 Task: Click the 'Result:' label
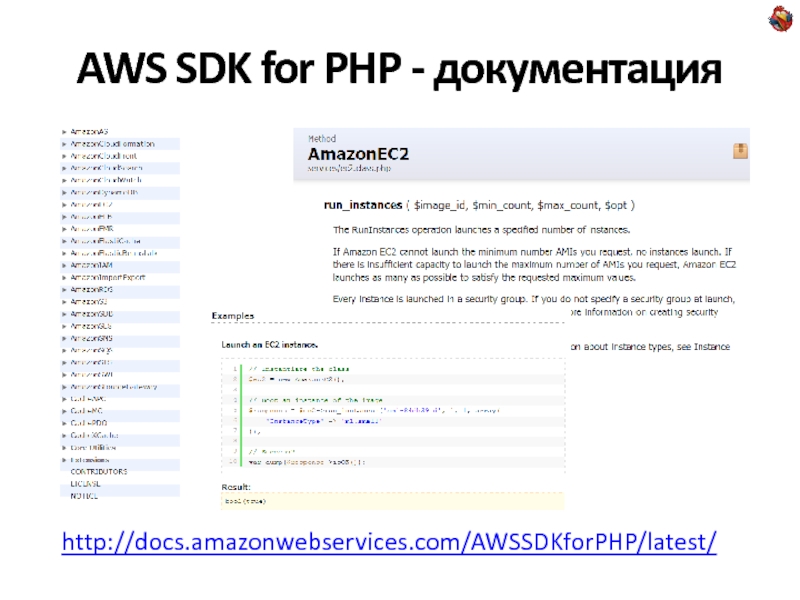click(x=236, y=487)
